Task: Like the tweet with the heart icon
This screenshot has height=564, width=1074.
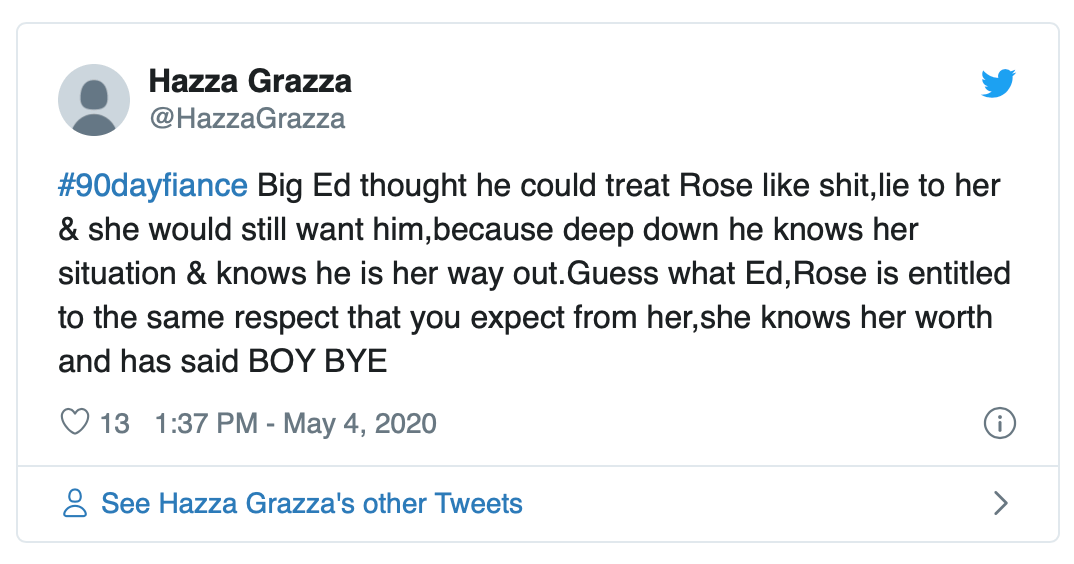Action: (75, 423)
